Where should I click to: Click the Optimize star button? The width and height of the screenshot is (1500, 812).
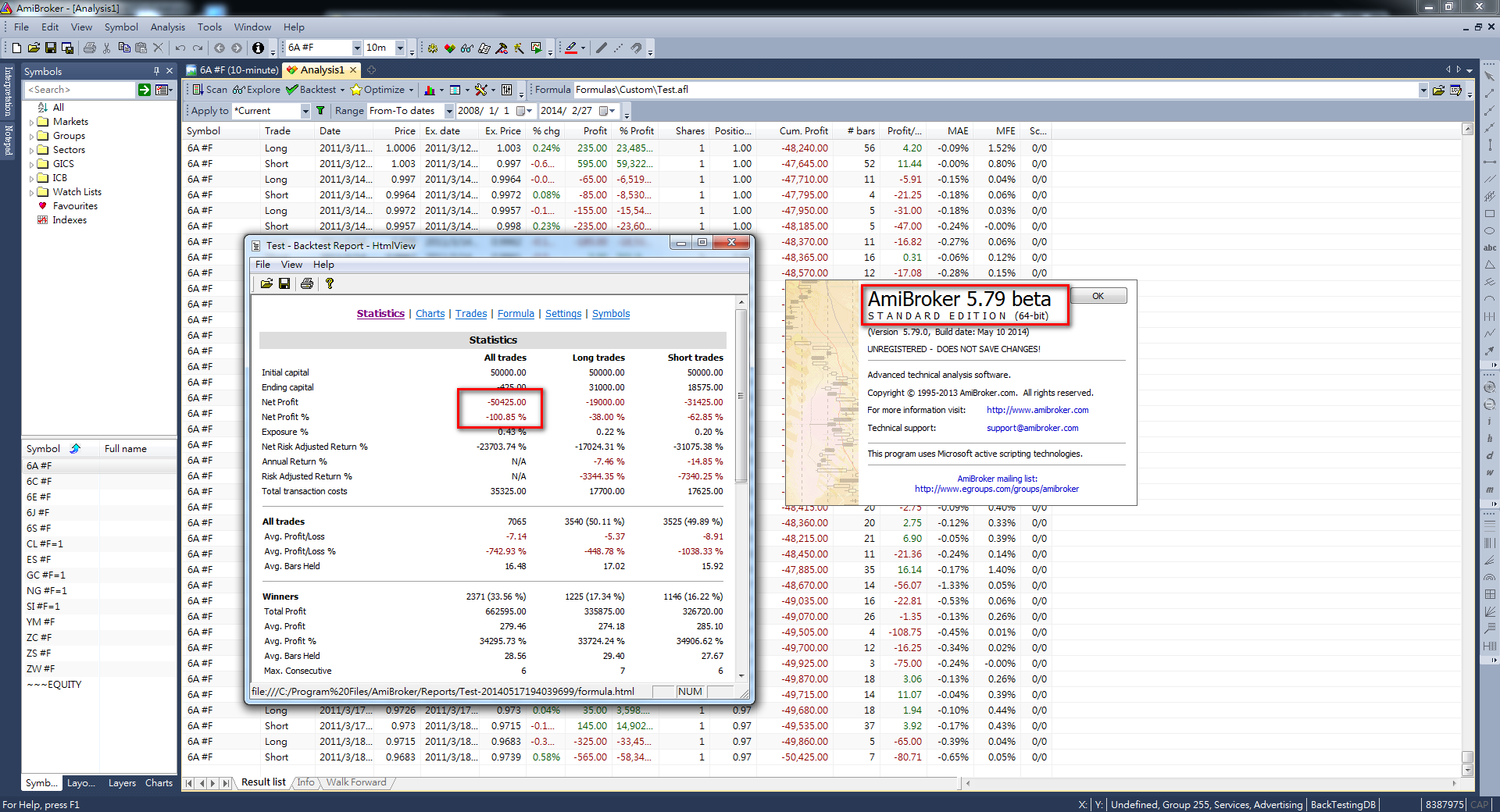click(378, 90)
